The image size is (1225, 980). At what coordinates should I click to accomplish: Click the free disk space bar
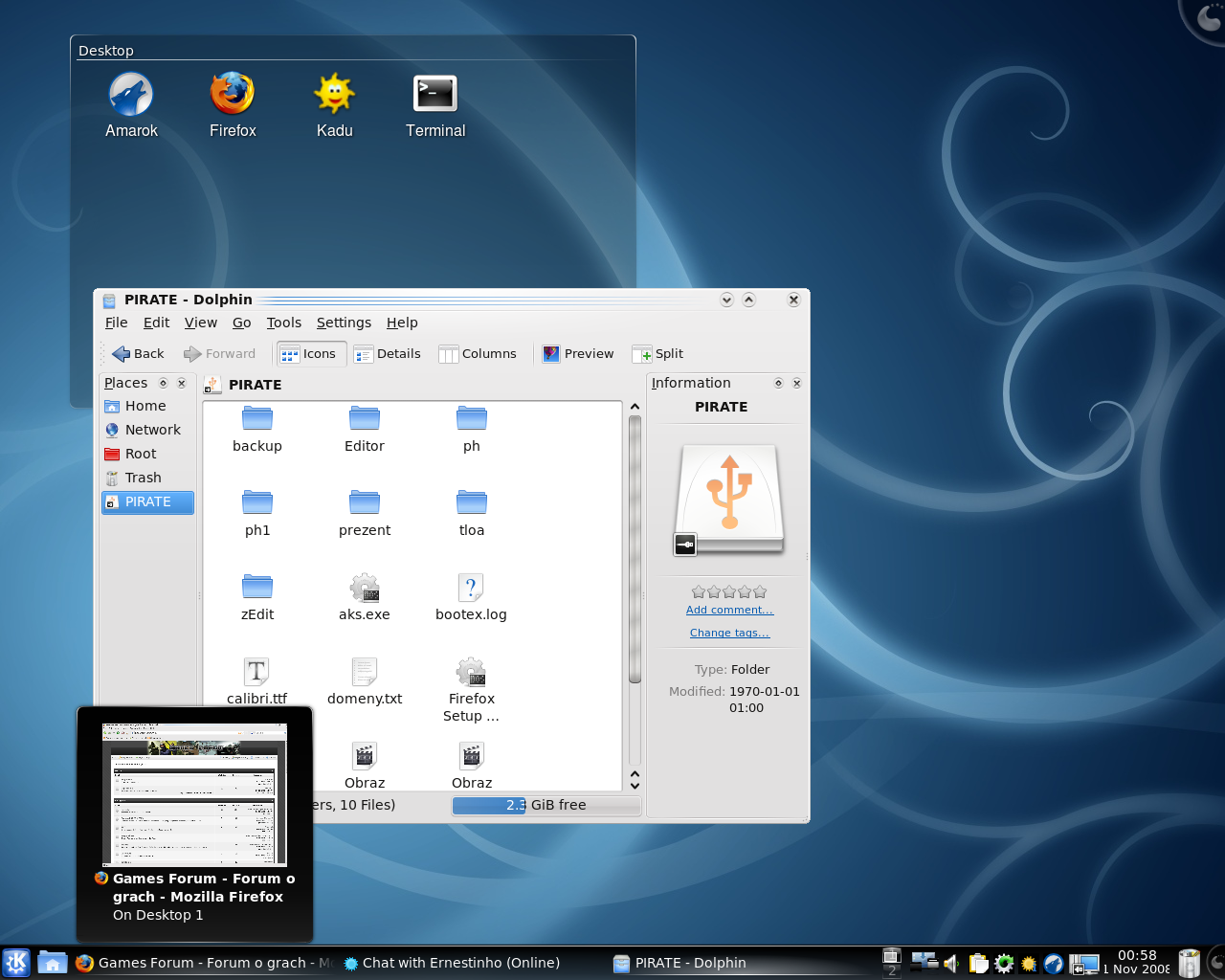click(546, 806)
